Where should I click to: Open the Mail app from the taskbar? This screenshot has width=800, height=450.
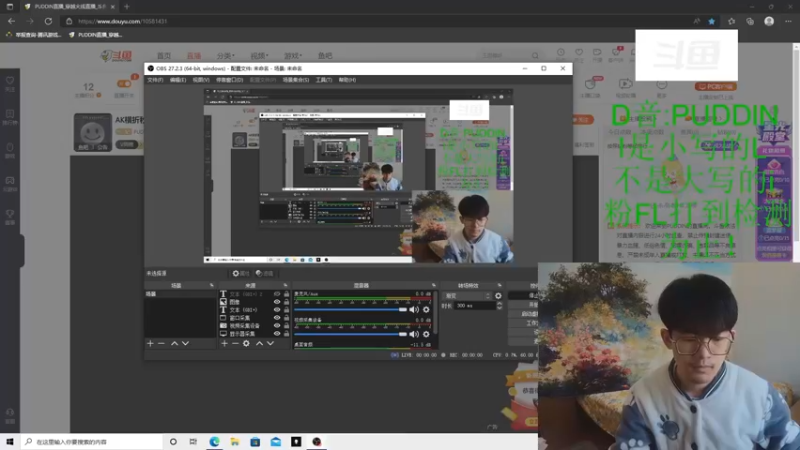tap(276, 442)
